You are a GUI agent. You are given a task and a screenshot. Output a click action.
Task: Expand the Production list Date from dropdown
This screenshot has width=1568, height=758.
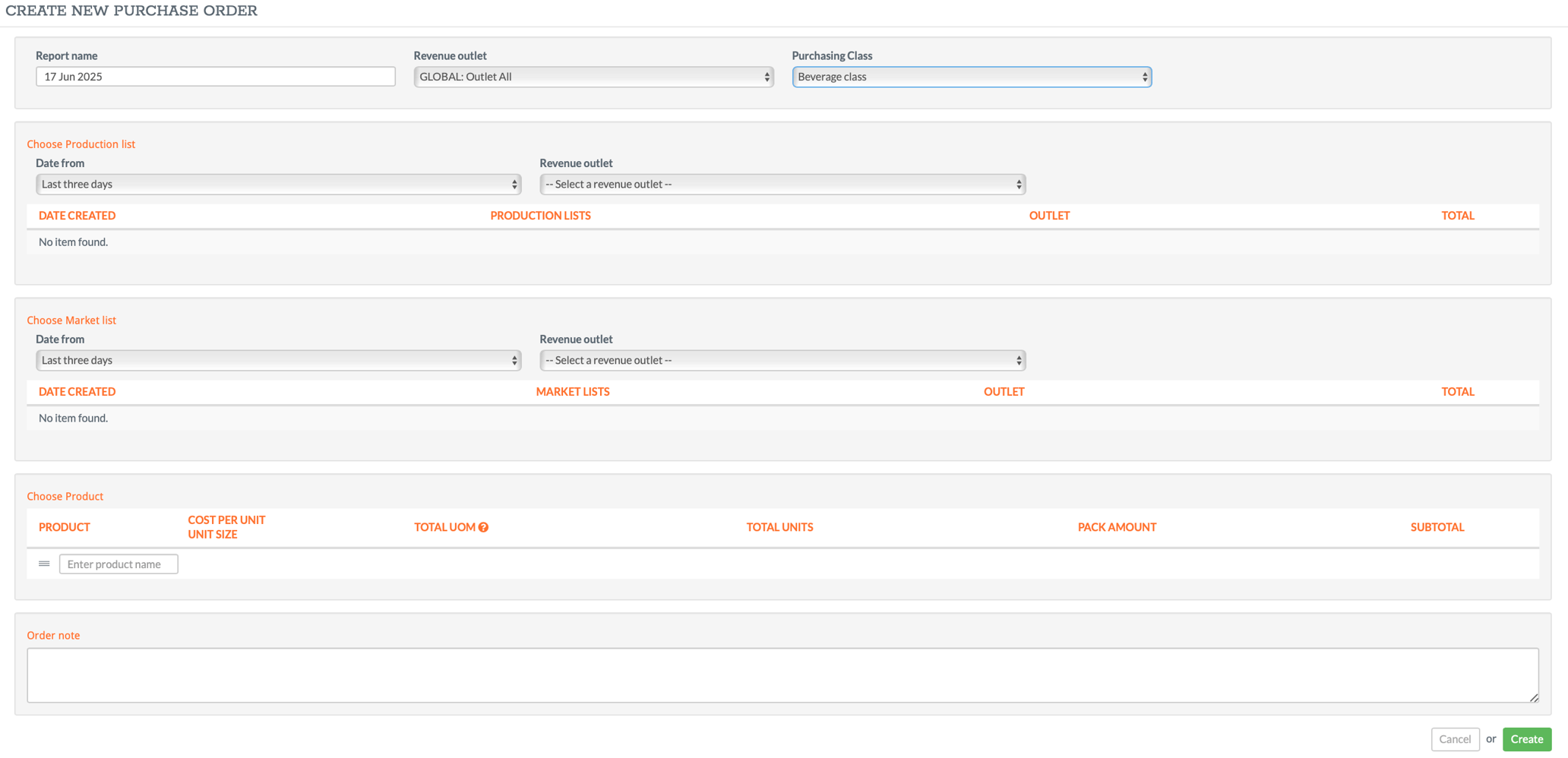pos(278,184)
